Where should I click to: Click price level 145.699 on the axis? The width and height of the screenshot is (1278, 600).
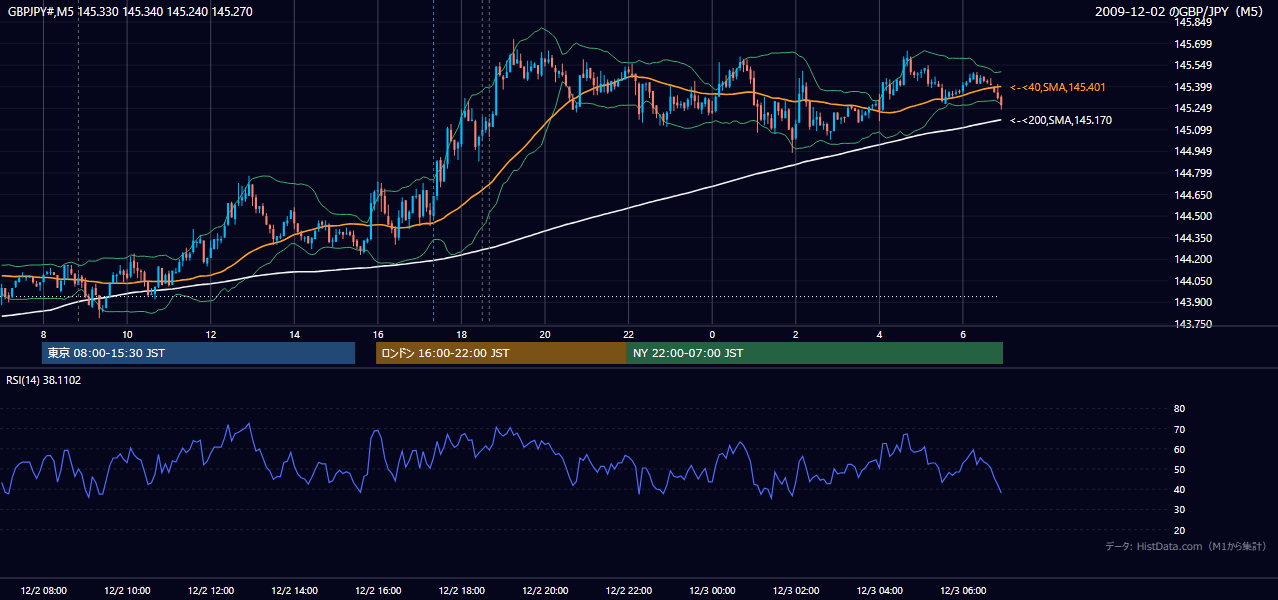tap(1192, 44)
